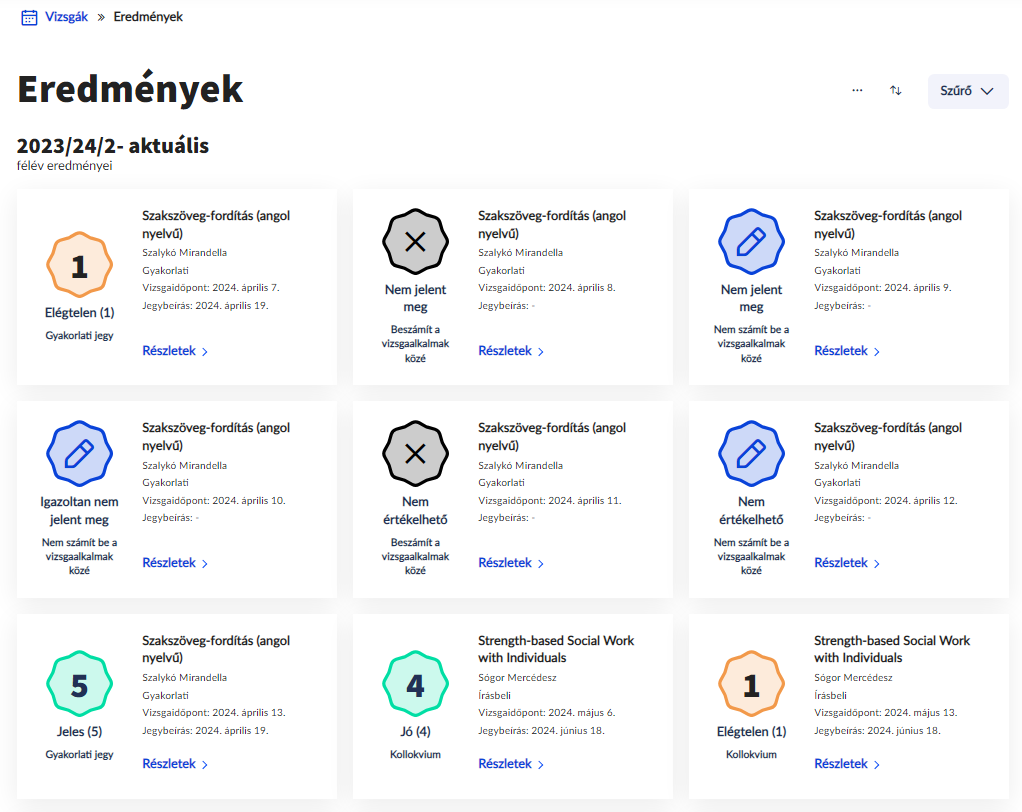This screenshot has width=1022, height=812.
Task: Click the green Jó 4 grade badge
Action: tap(415, 684)
